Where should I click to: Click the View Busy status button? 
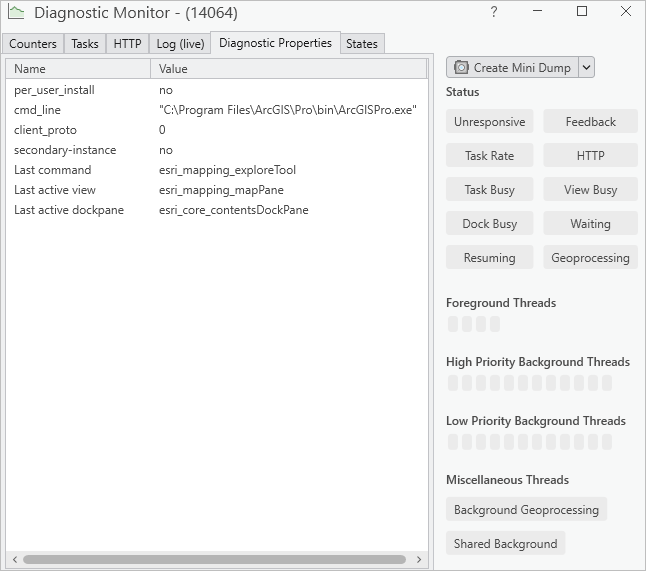point(590,190)
